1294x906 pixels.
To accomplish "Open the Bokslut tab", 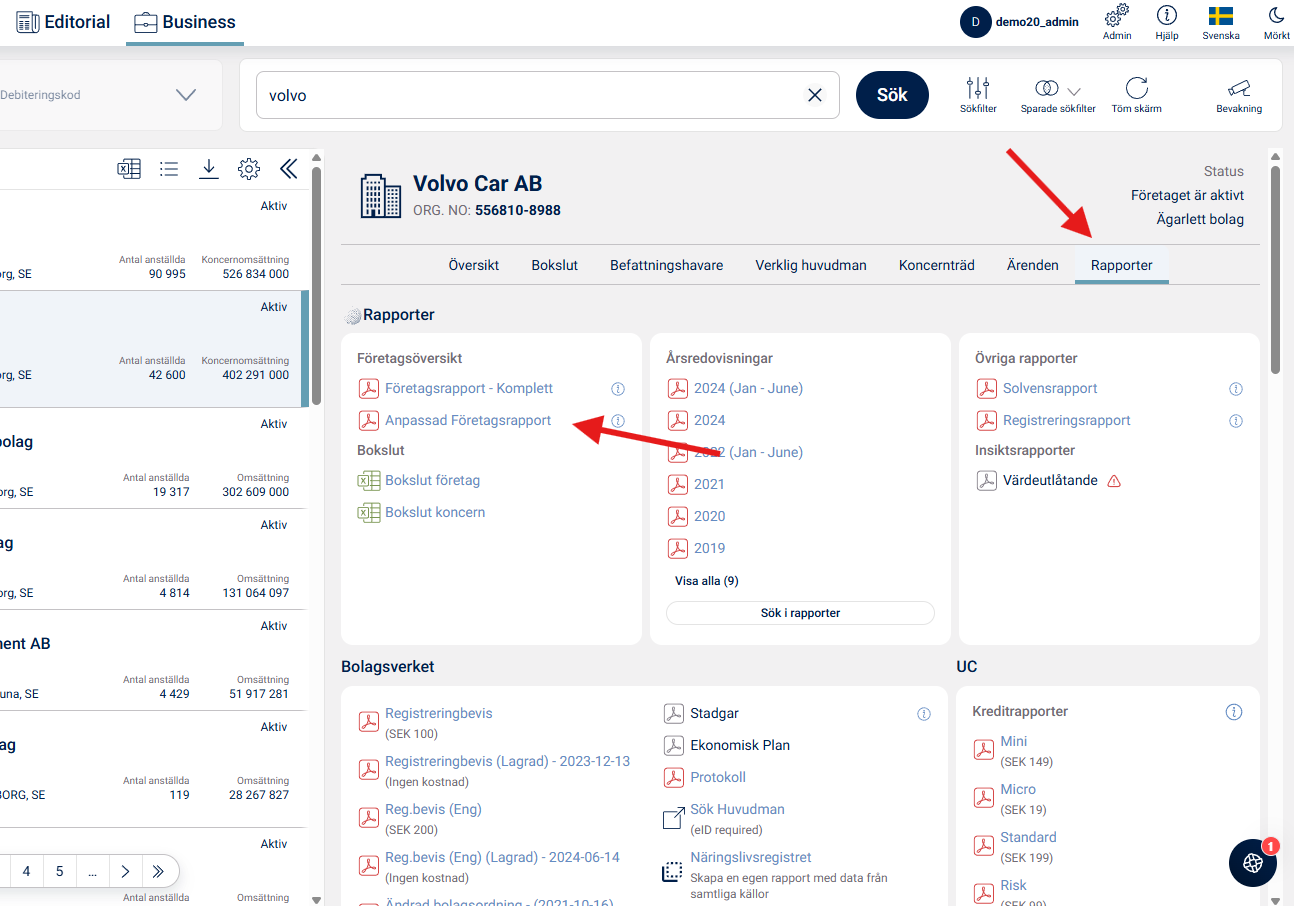I will (x=555, y=265).
